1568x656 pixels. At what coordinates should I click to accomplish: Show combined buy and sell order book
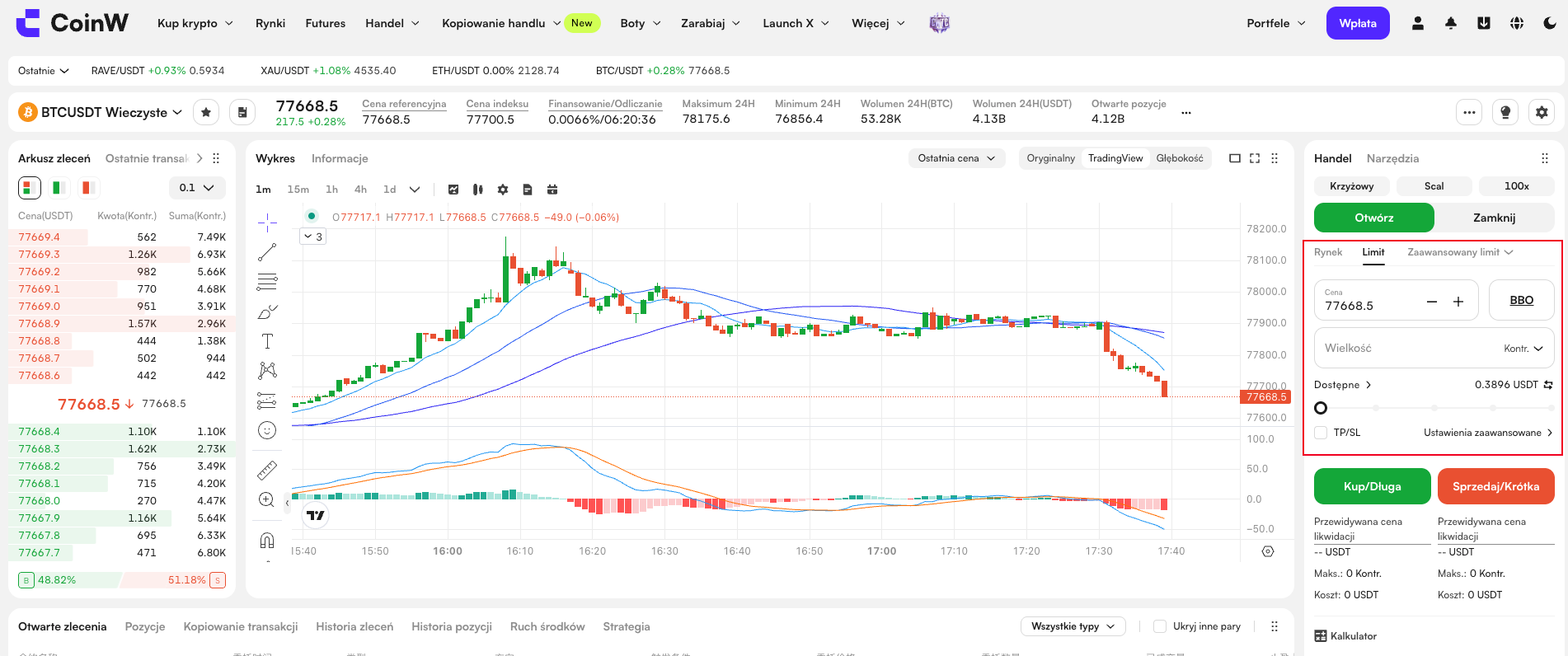pyautogui.click(x=30, y=188)
